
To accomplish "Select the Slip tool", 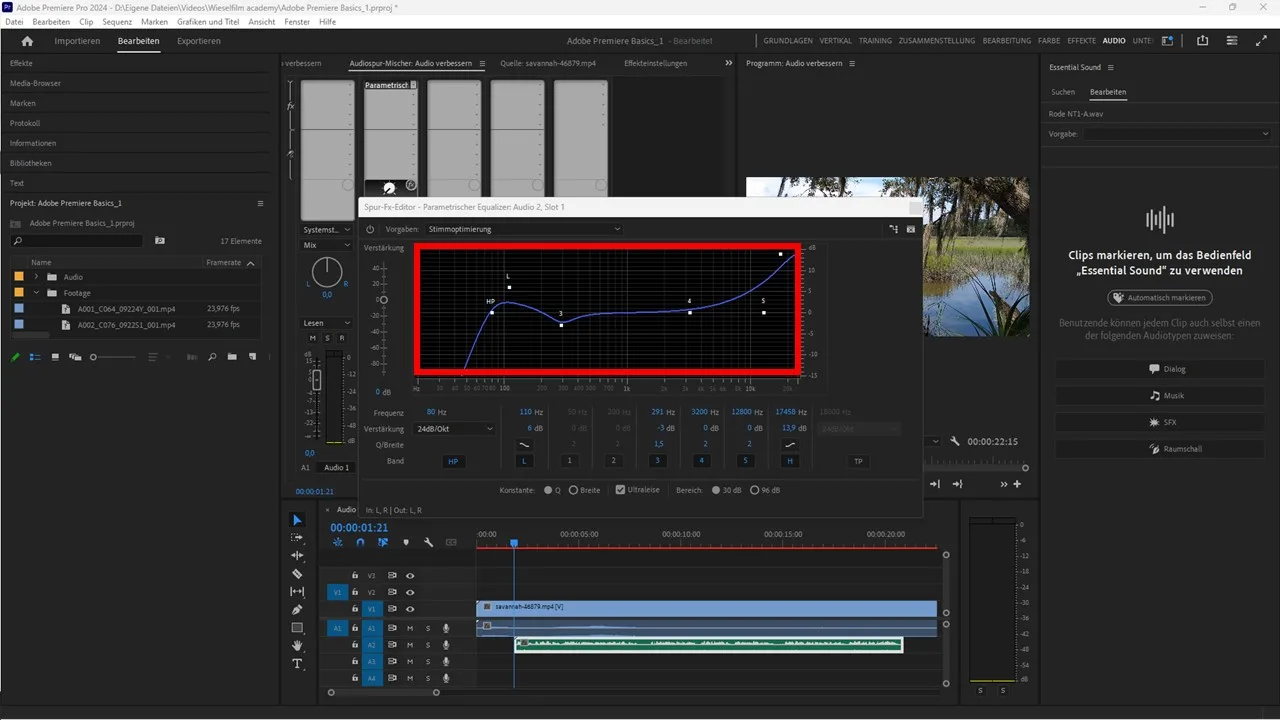I will tap(297, 592).
